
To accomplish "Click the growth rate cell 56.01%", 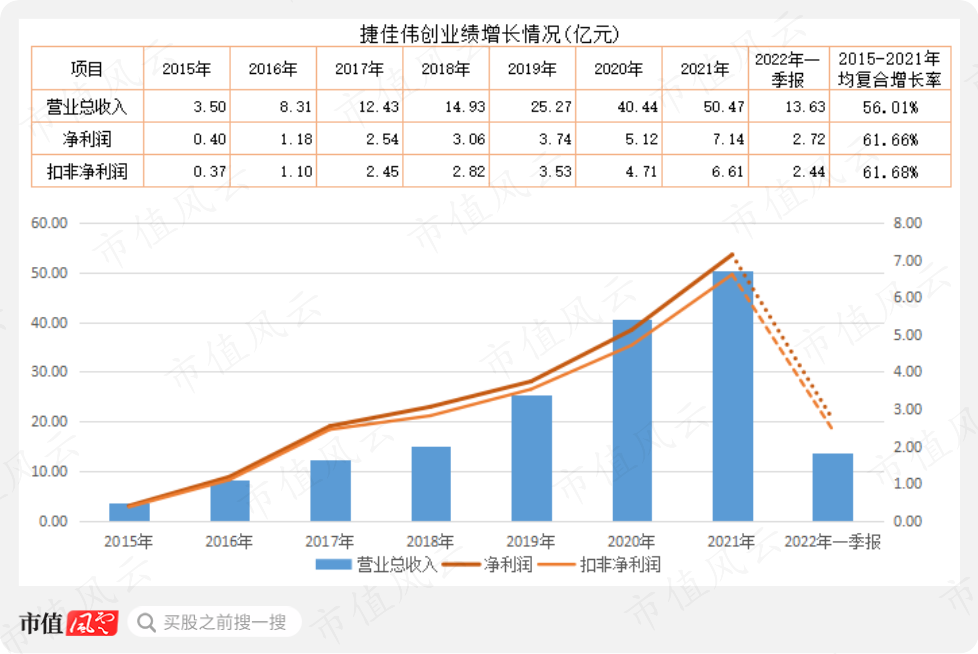I will (890, 107).
